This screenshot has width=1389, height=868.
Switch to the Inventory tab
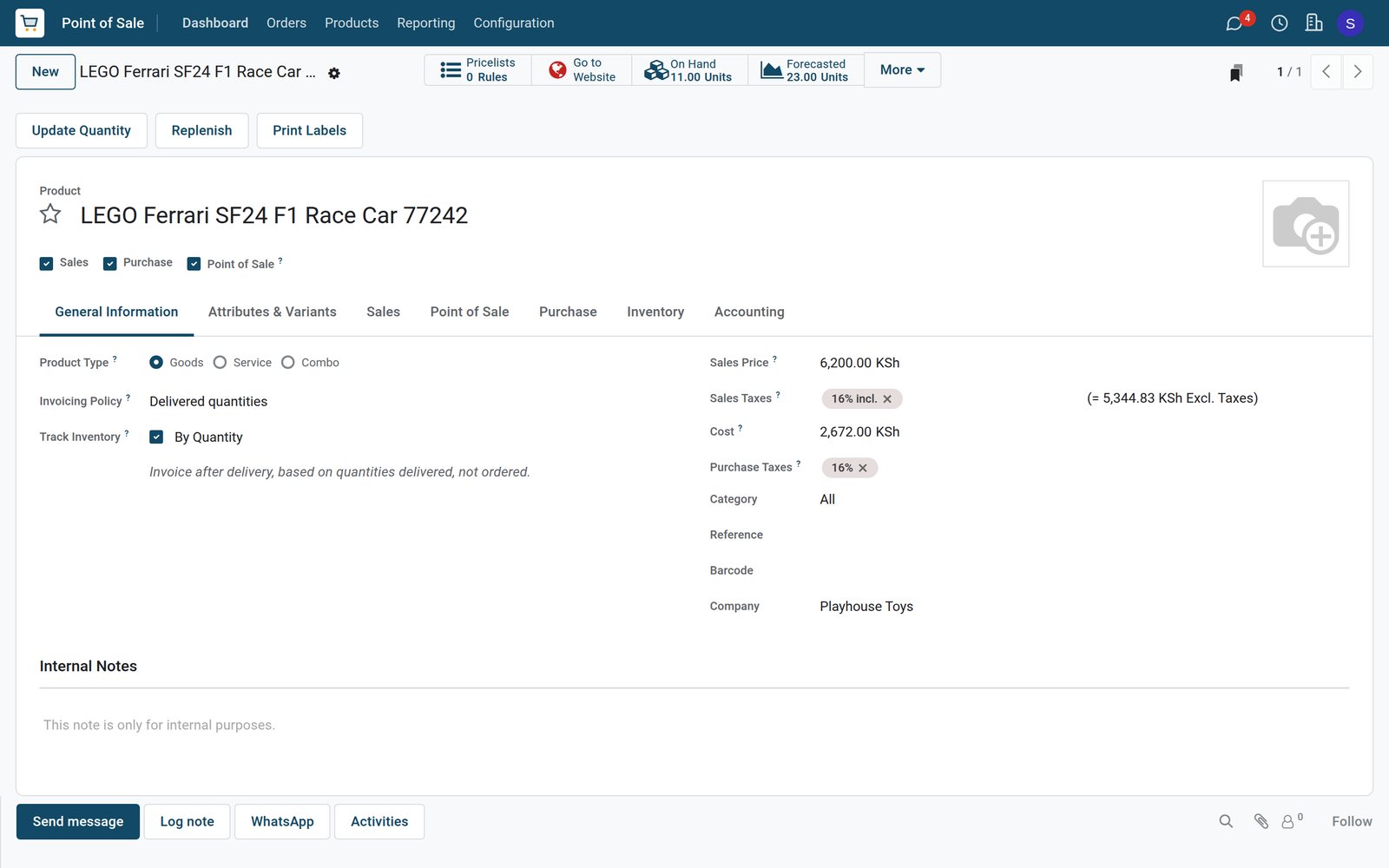click(655, 312)
